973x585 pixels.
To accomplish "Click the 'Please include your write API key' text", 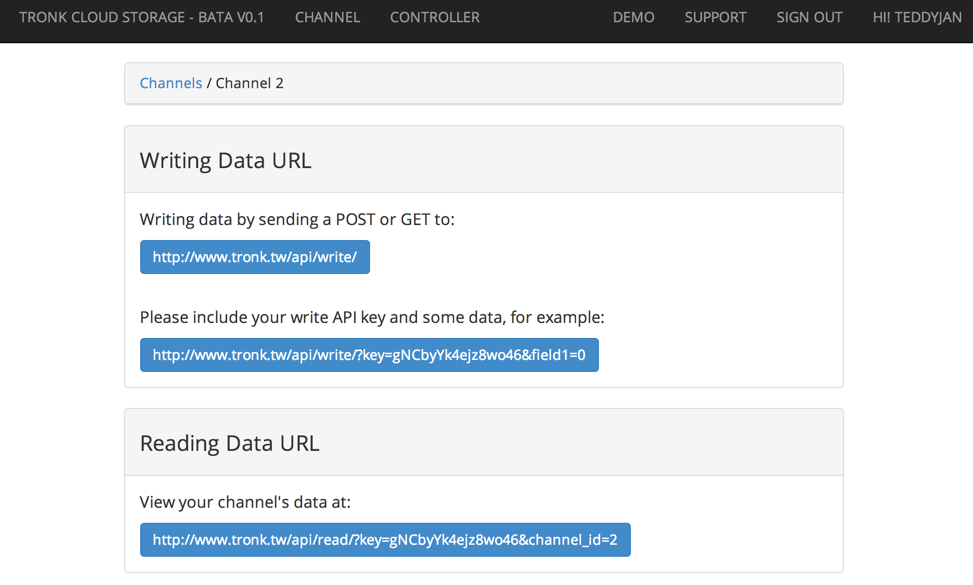I will [x=372, y=317].
